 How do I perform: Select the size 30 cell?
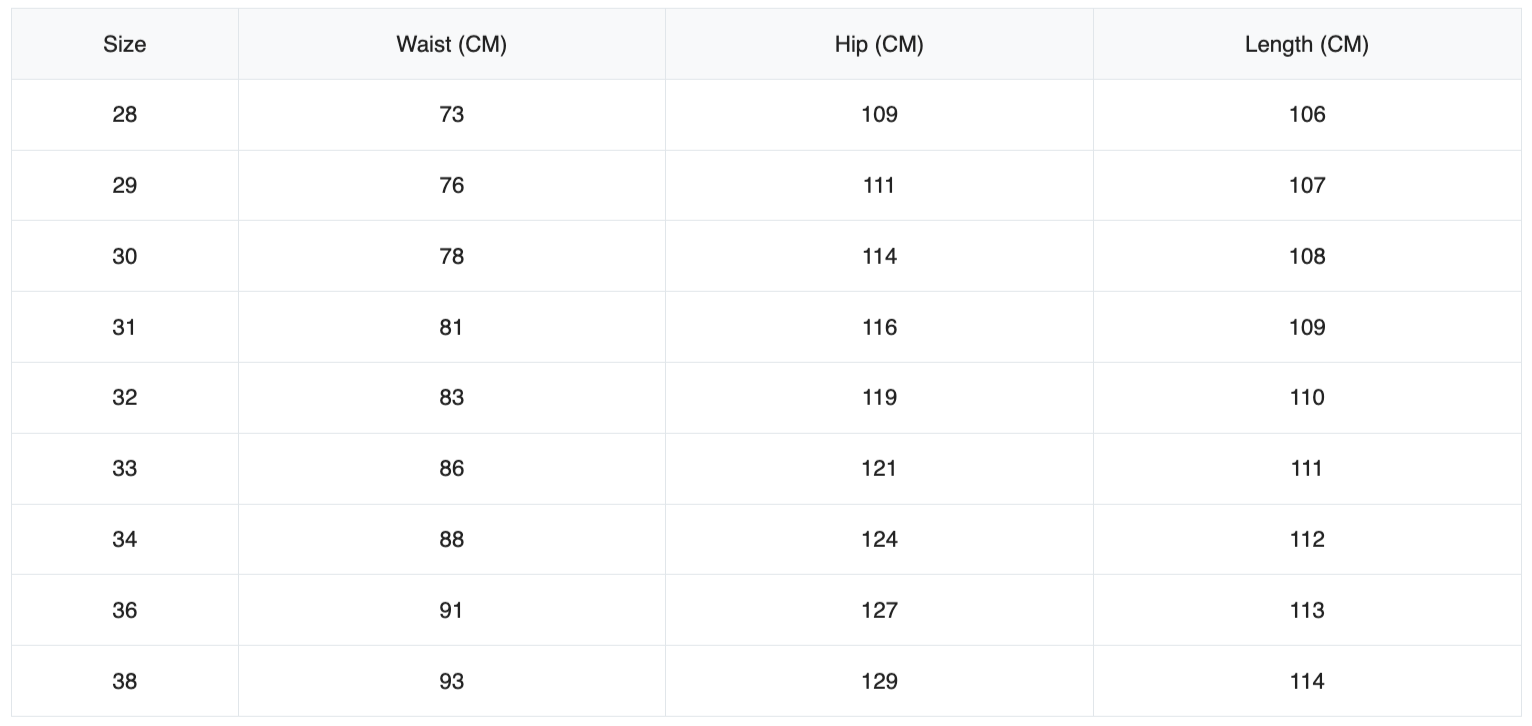pos(124,257)
